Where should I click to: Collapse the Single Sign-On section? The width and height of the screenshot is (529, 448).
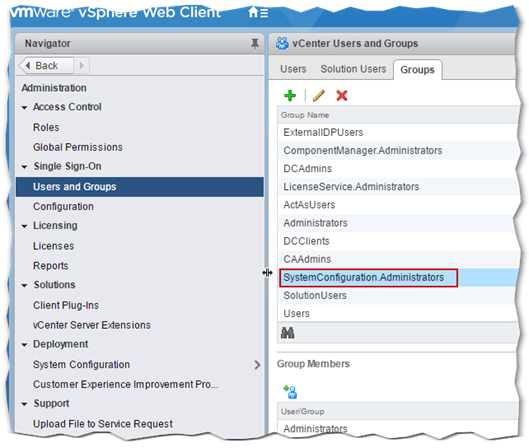tap(24, 167)
